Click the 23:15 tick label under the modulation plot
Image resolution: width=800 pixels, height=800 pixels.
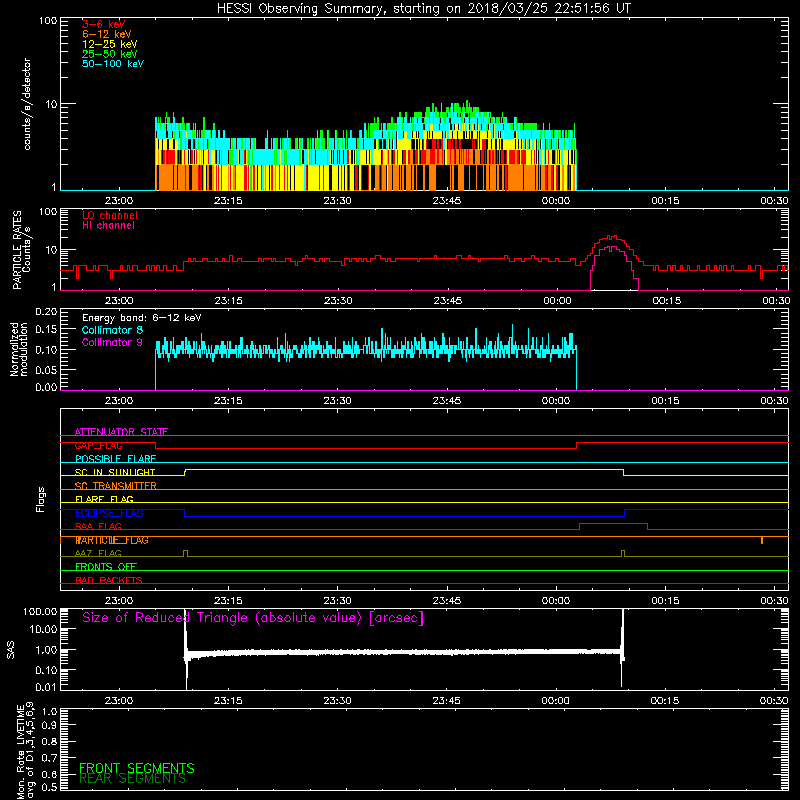228,401
